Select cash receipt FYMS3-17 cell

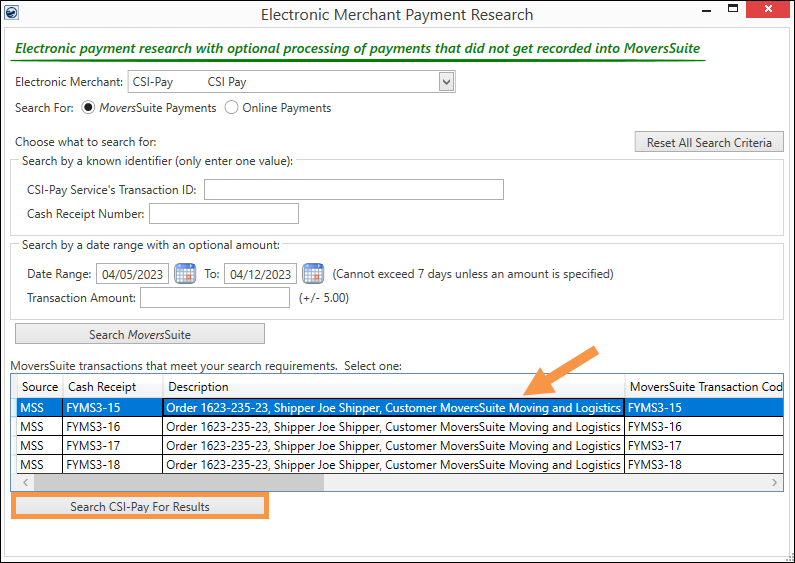pos(113,446)
